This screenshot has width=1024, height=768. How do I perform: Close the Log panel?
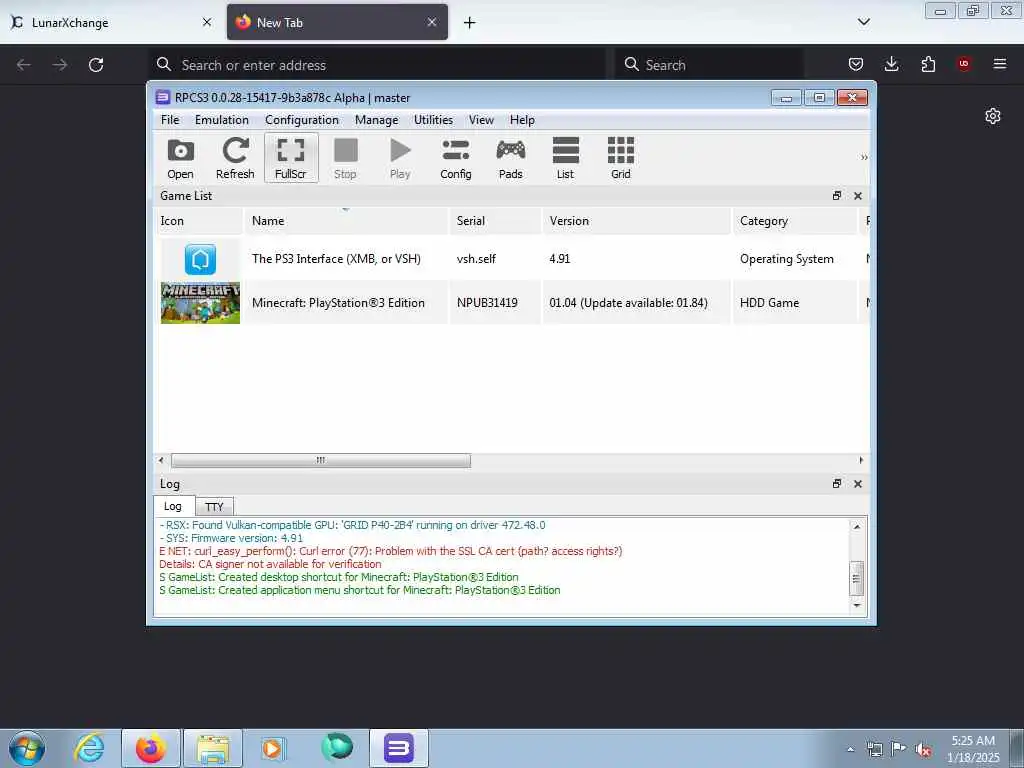coord(857,484)
